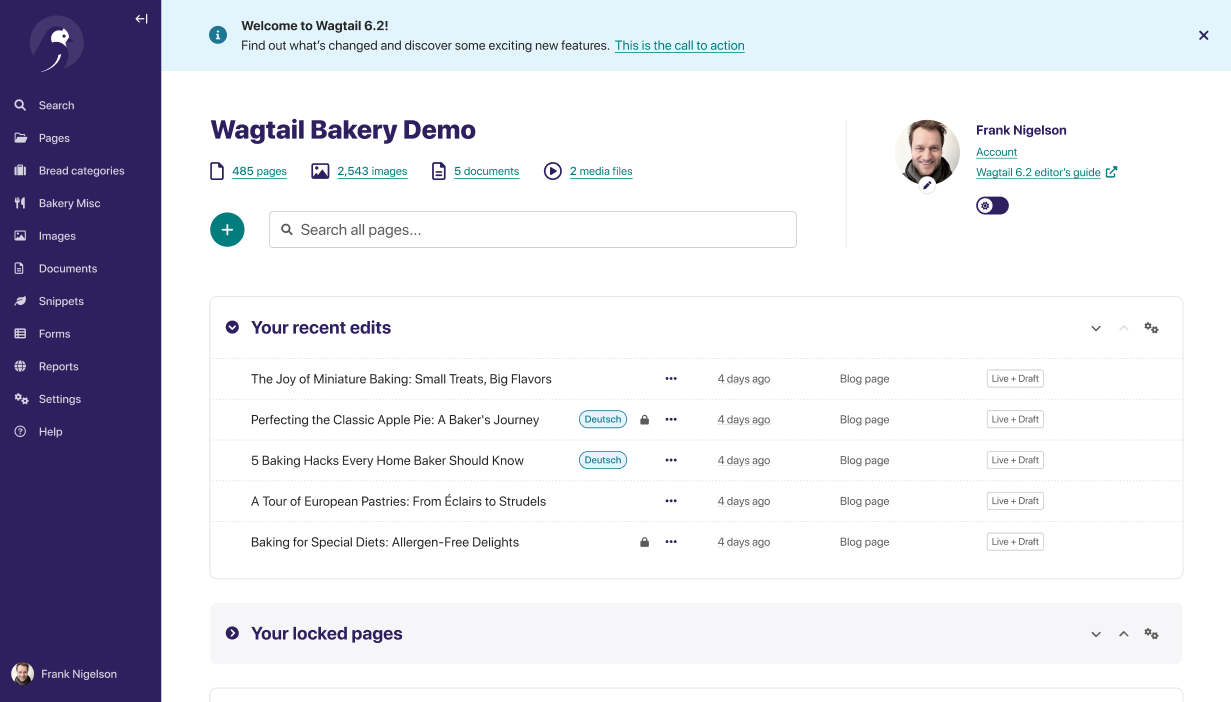Screen dimensions: 1231x702
Task: Click the page icon beside 485 pages
Action: coord(217,171)
